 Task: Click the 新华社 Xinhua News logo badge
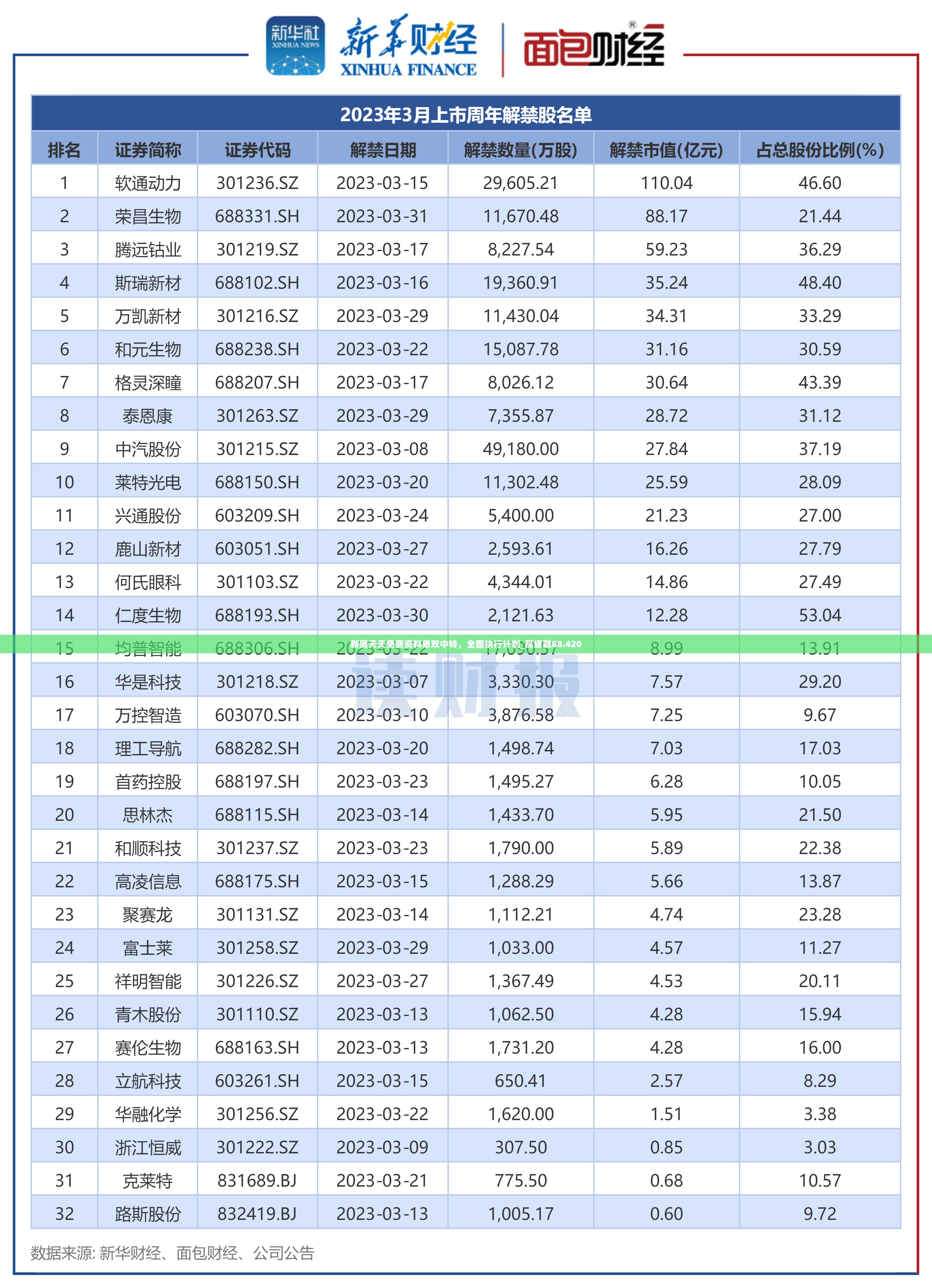pos(295,46)
